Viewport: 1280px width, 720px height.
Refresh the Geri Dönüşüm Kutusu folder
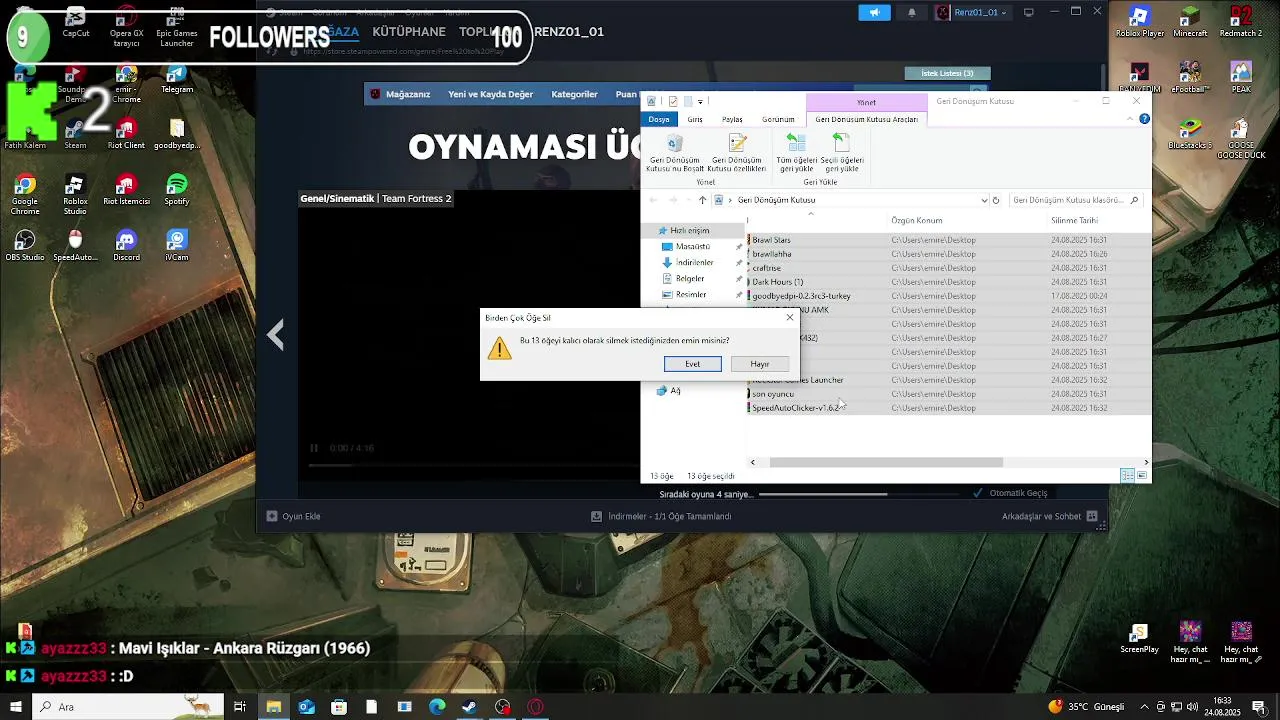click(995, 200)
